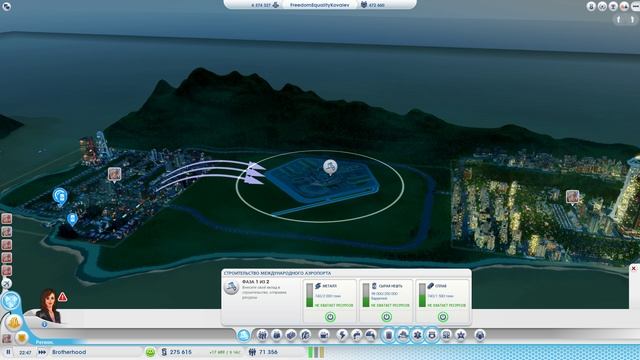The image size is (640, 360).
Task: Open the last round icon at toolbar's right end
Action: (480, 335)
